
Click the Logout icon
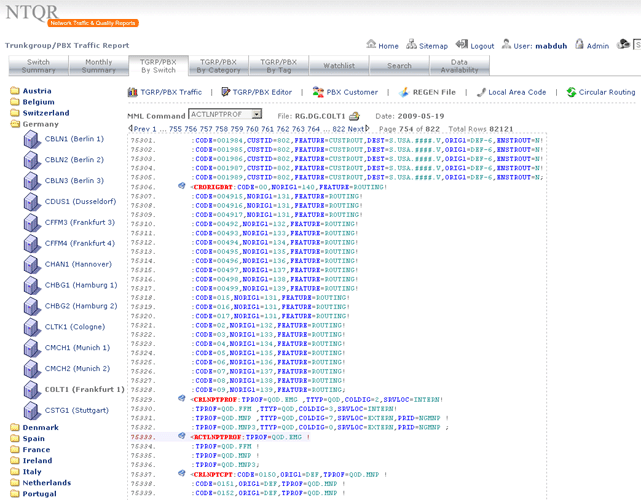[x=462, y=45]
